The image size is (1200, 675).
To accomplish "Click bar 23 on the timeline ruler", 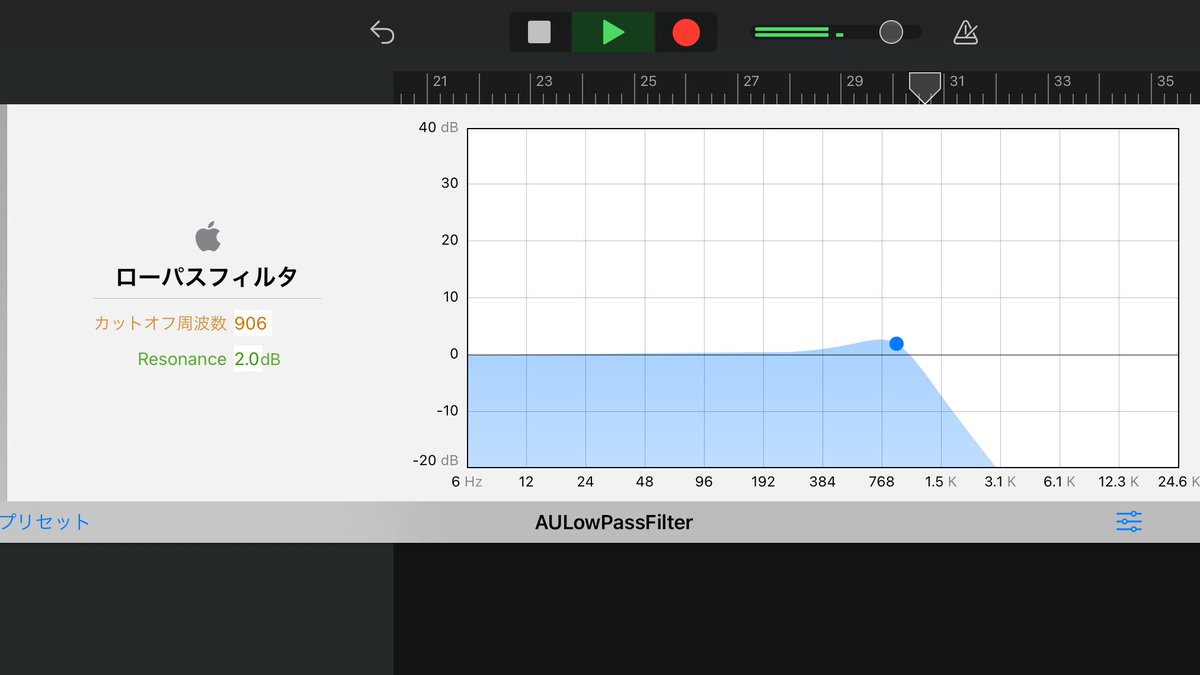I will coord(544,81).
